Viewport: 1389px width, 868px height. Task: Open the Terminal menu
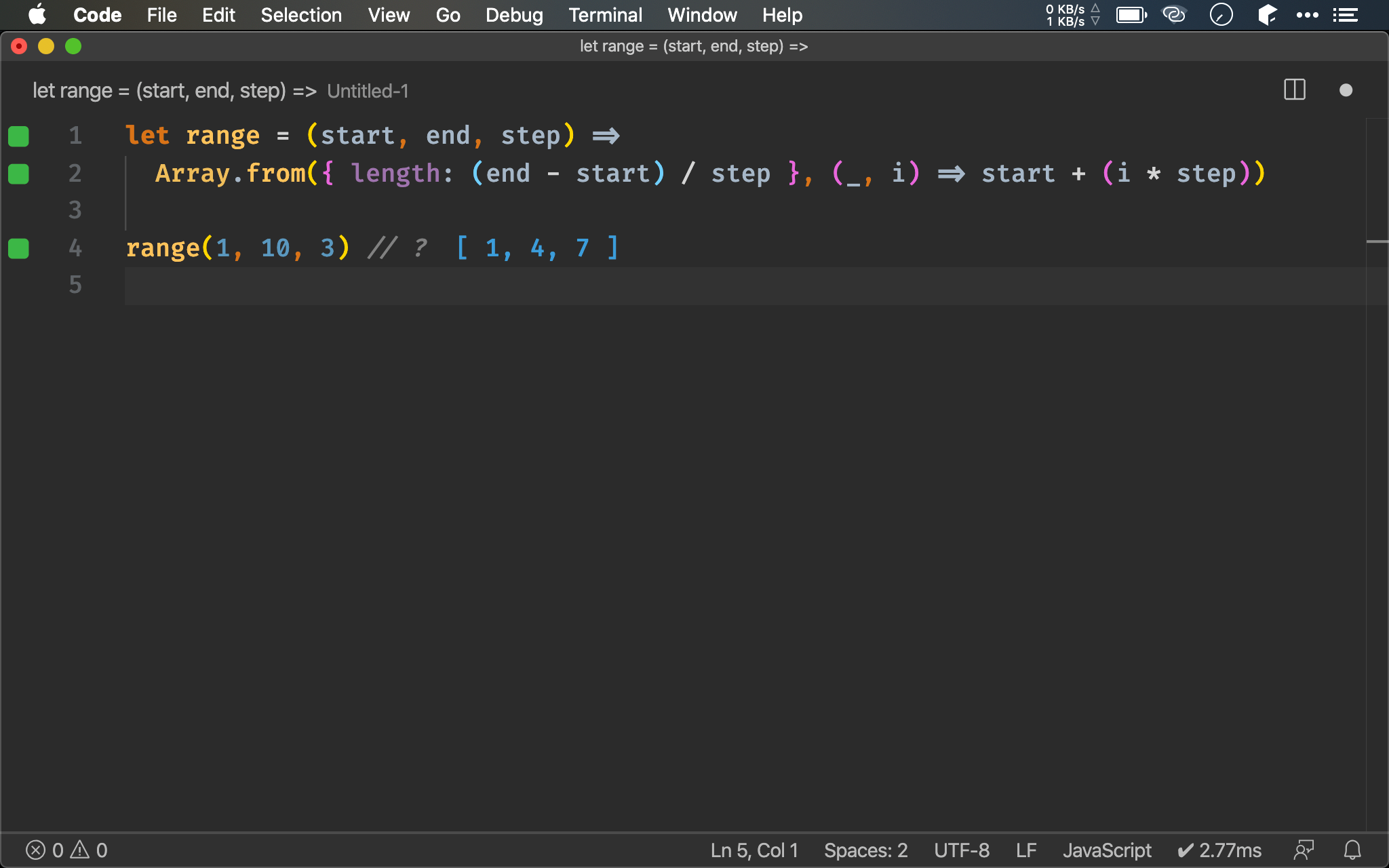605,15
